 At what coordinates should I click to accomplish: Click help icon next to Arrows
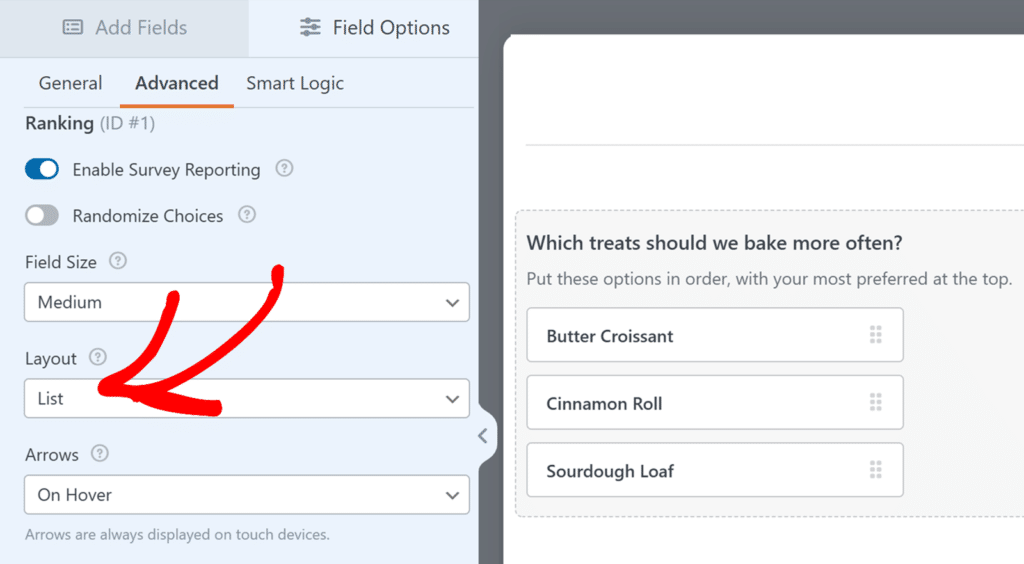pyautogui.click(x=99, y=453)
